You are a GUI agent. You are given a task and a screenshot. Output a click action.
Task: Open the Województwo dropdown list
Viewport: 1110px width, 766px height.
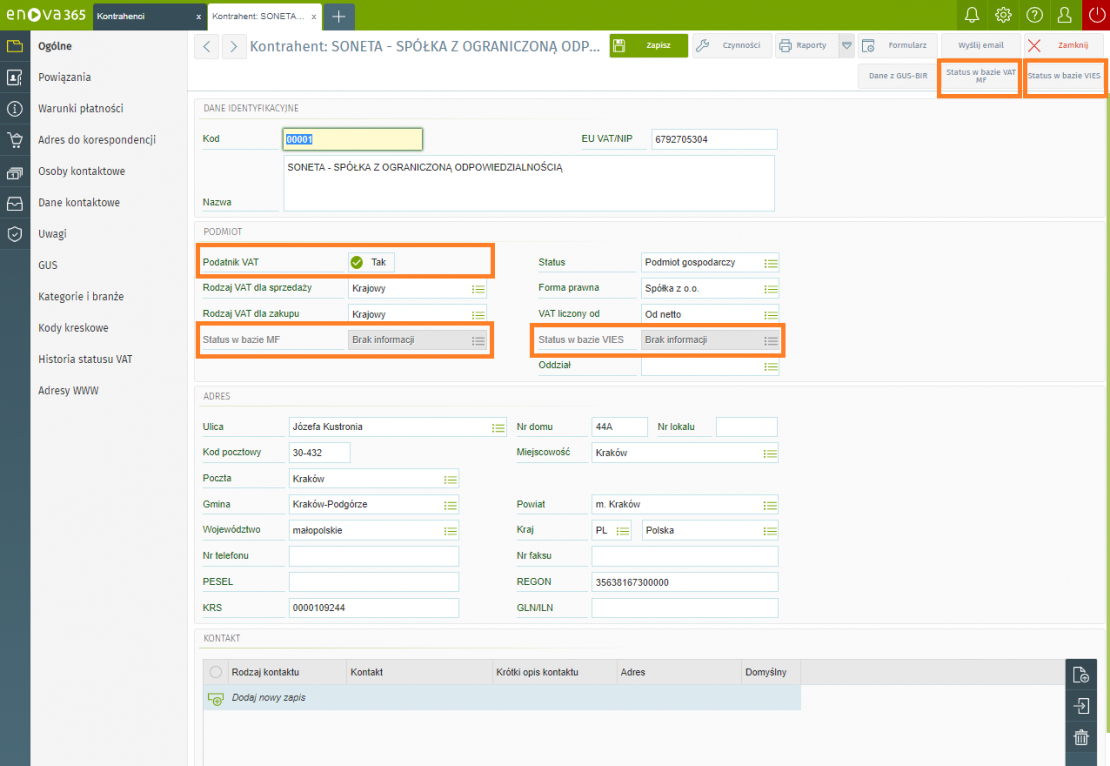[450, 531]
